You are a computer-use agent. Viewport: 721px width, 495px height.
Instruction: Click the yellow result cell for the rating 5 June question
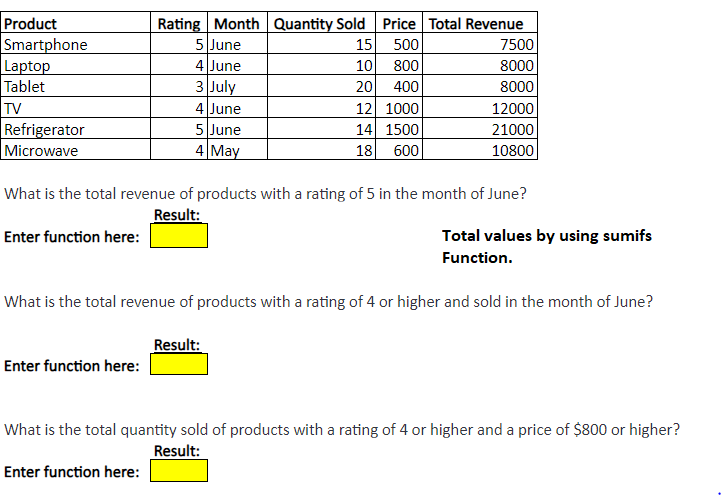pos(179,236)
